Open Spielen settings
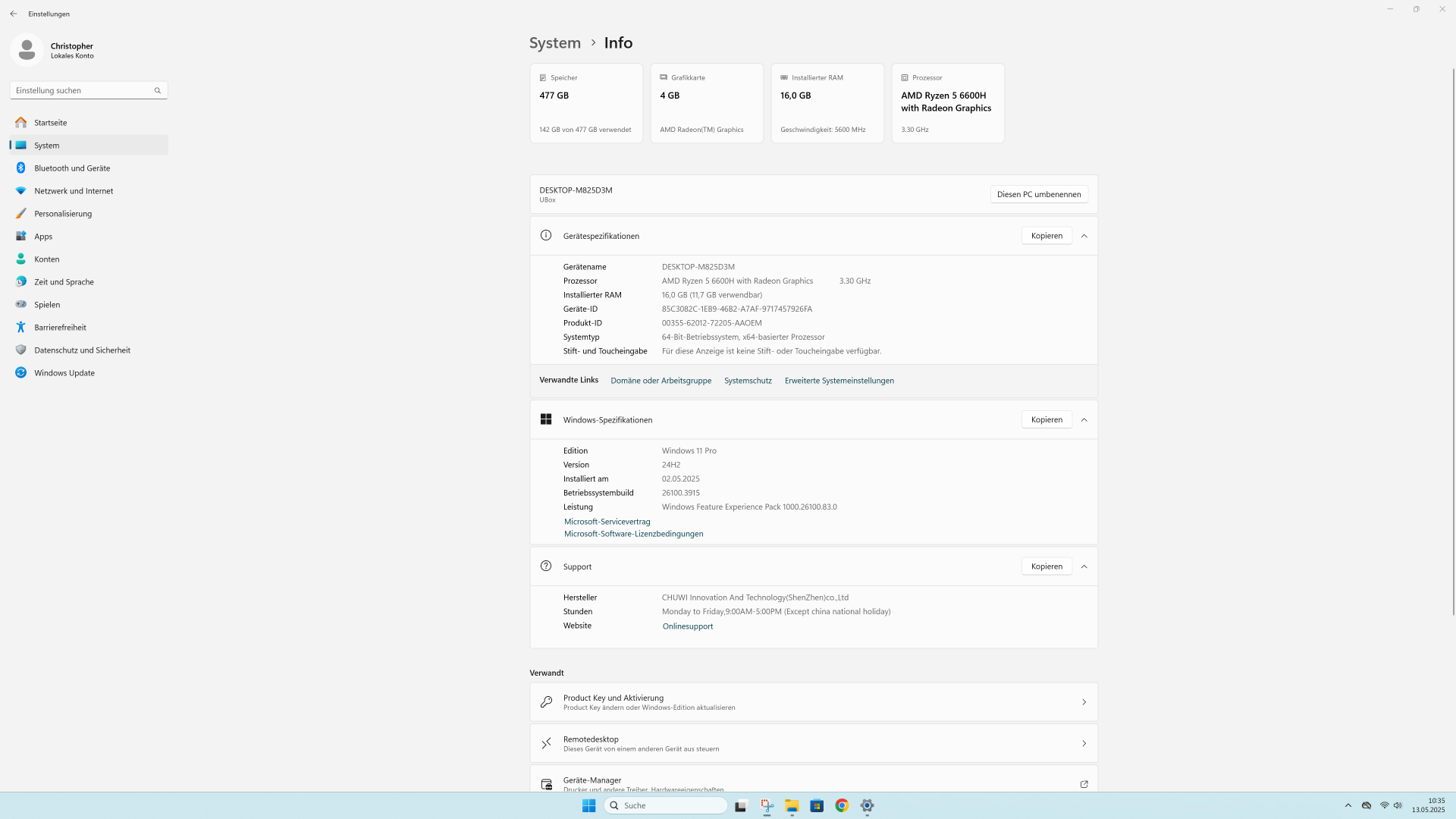 pos(89,304)
